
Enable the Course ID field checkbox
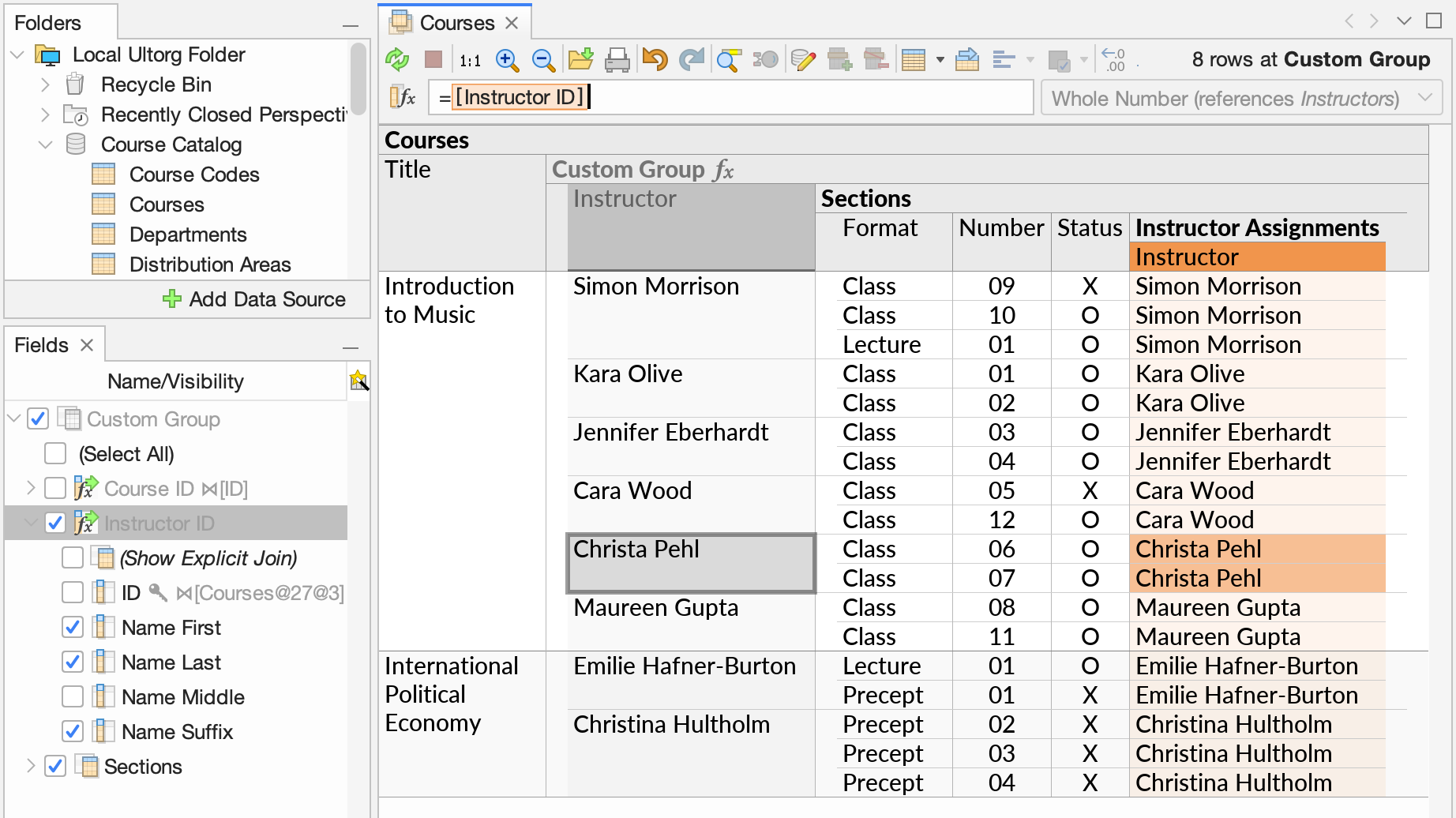click(x=54, y=488)
